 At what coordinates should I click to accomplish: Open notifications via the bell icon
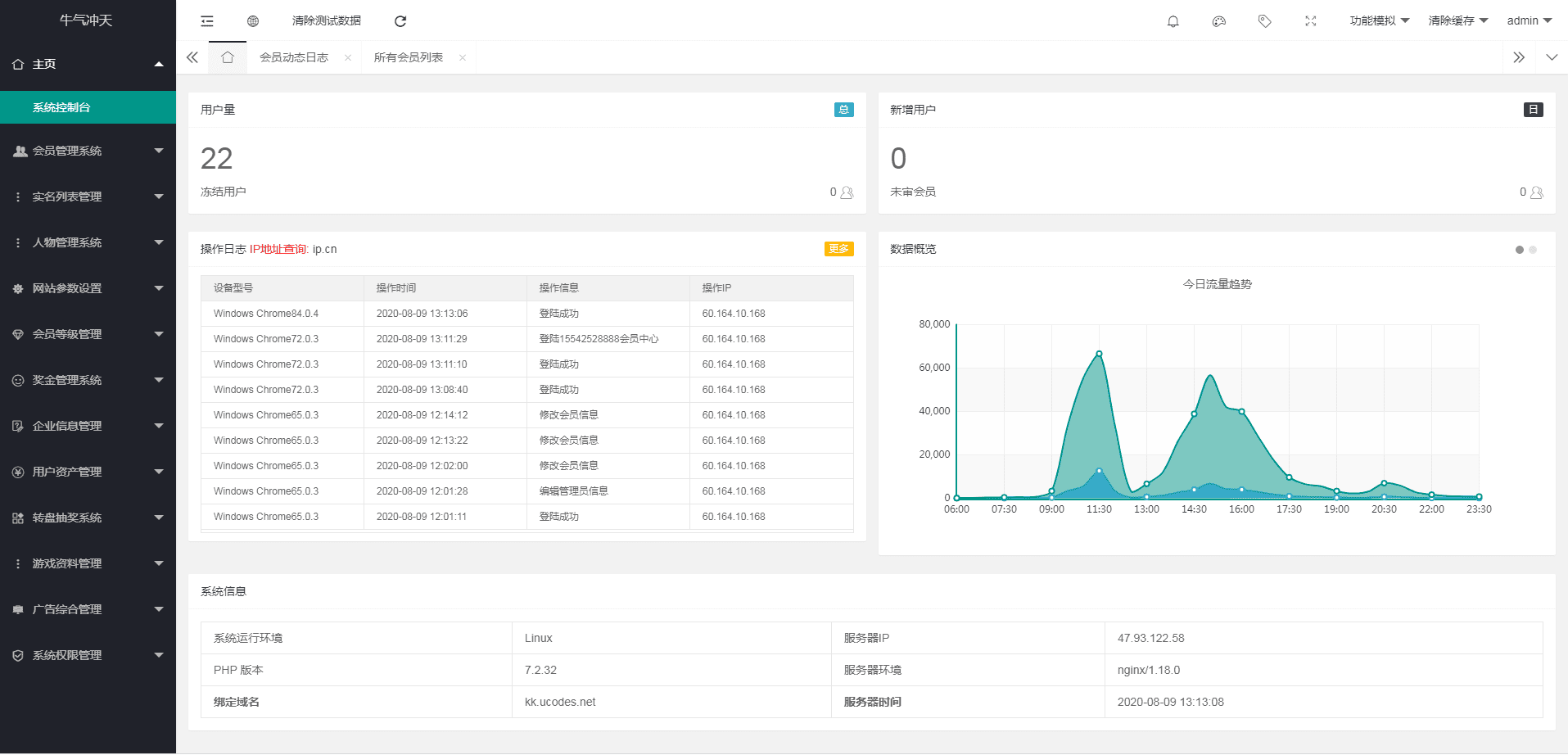pyautogui.click(x=1173, y=21)
